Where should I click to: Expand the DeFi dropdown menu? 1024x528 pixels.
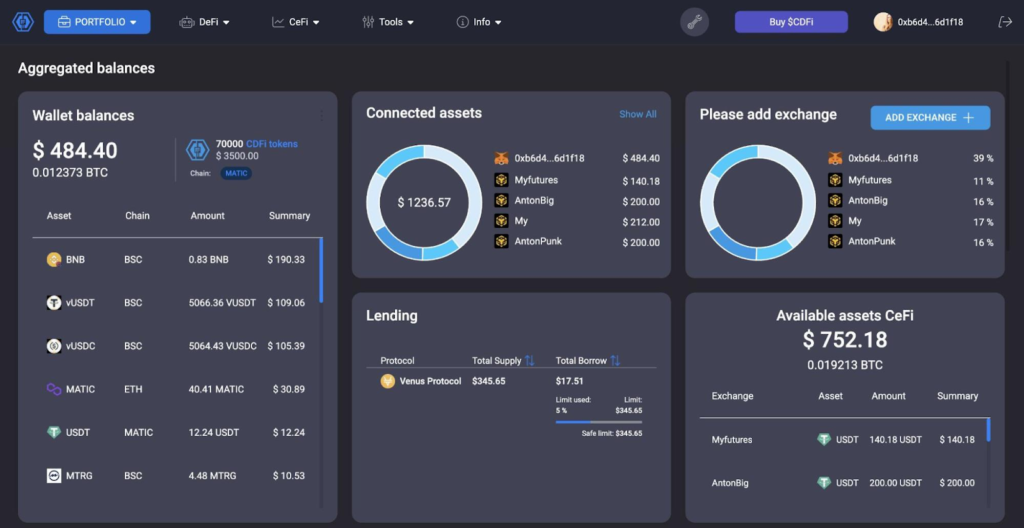click(x=205, y=22)
